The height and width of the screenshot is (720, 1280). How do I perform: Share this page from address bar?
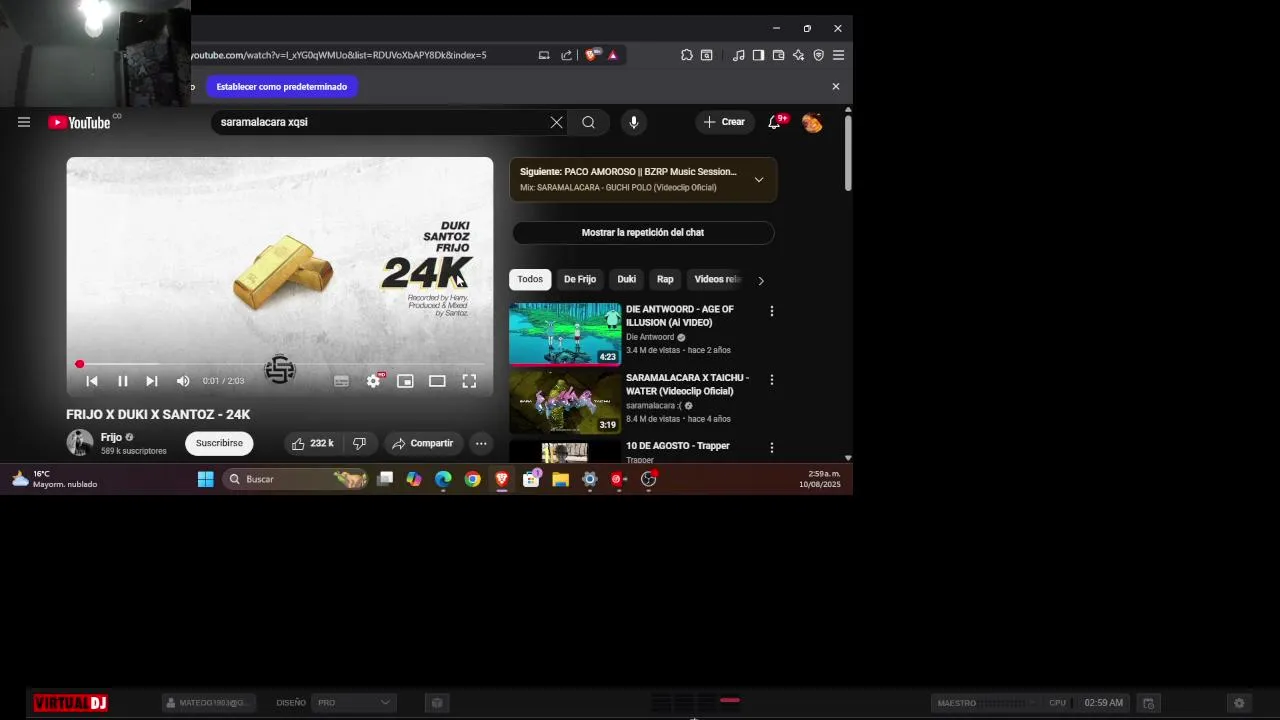click(x=566, y=55)
